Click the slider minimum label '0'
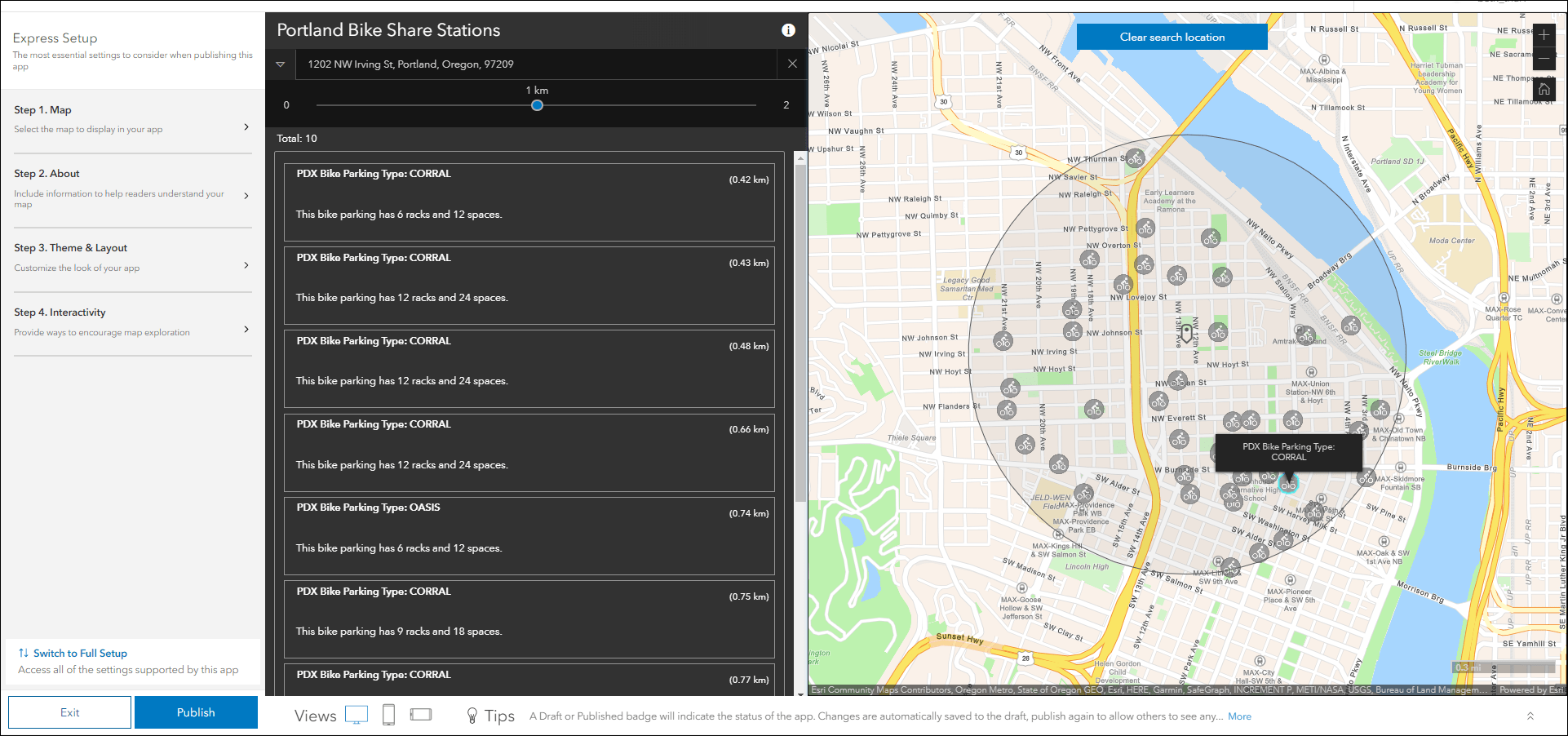The image size is (1568, 736). coord(286,105)
